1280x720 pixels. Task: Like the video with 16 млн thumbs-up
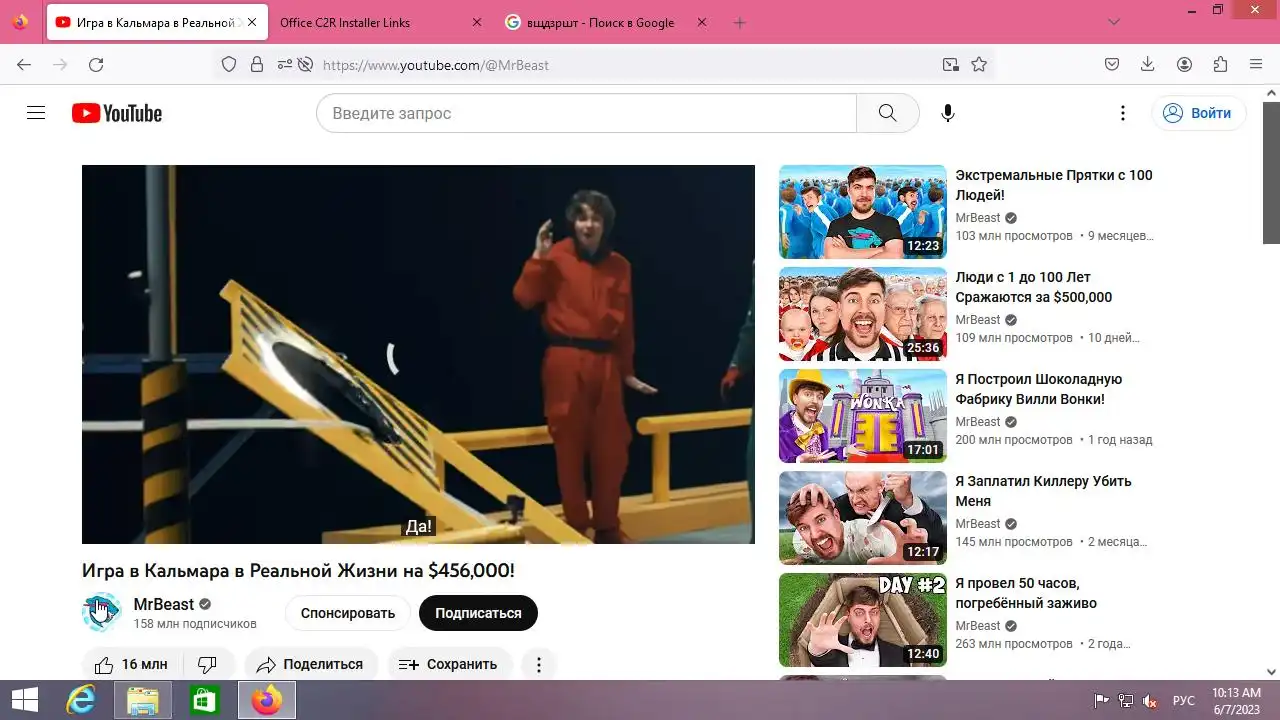pyautogui.click(x=132, y=664)
